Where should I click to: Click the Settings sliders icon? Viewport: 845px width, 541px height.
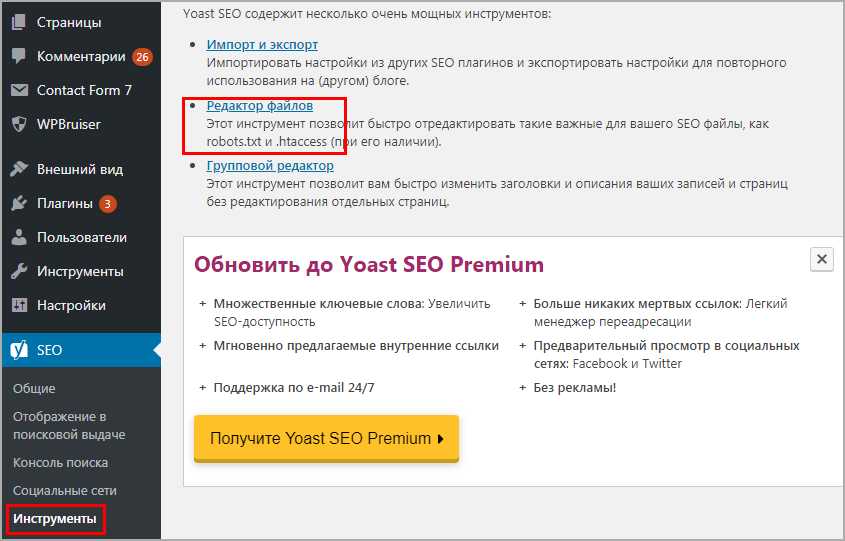click(x=19, y=305)
